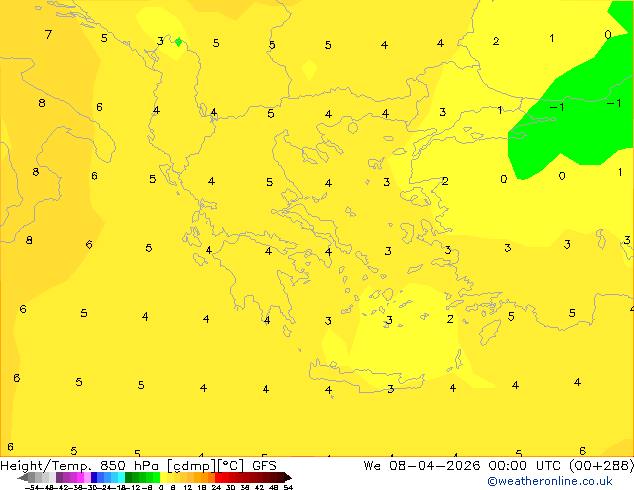Image resolution: width=634 pixels, height=490 pixels.
Task: Click the gray left arrow of color scale
Action: (x=23, y=477)
